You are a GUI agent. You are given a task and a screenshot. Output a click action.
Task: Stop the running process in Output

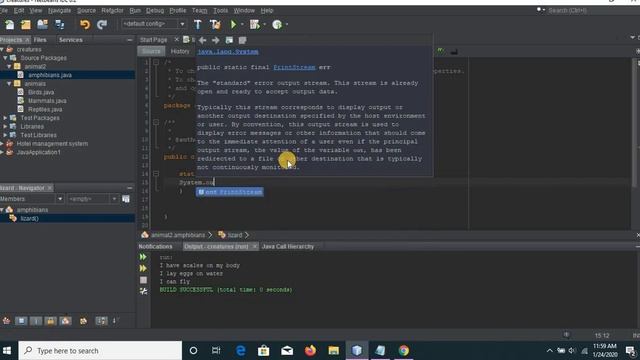[143, 280]
